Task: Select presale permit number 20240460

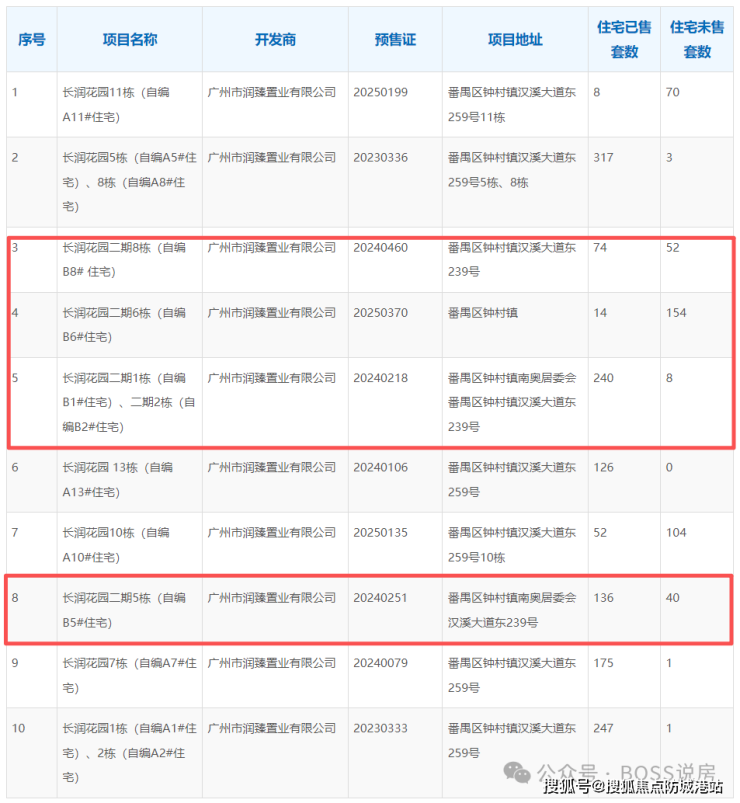Action: [380, 247]
